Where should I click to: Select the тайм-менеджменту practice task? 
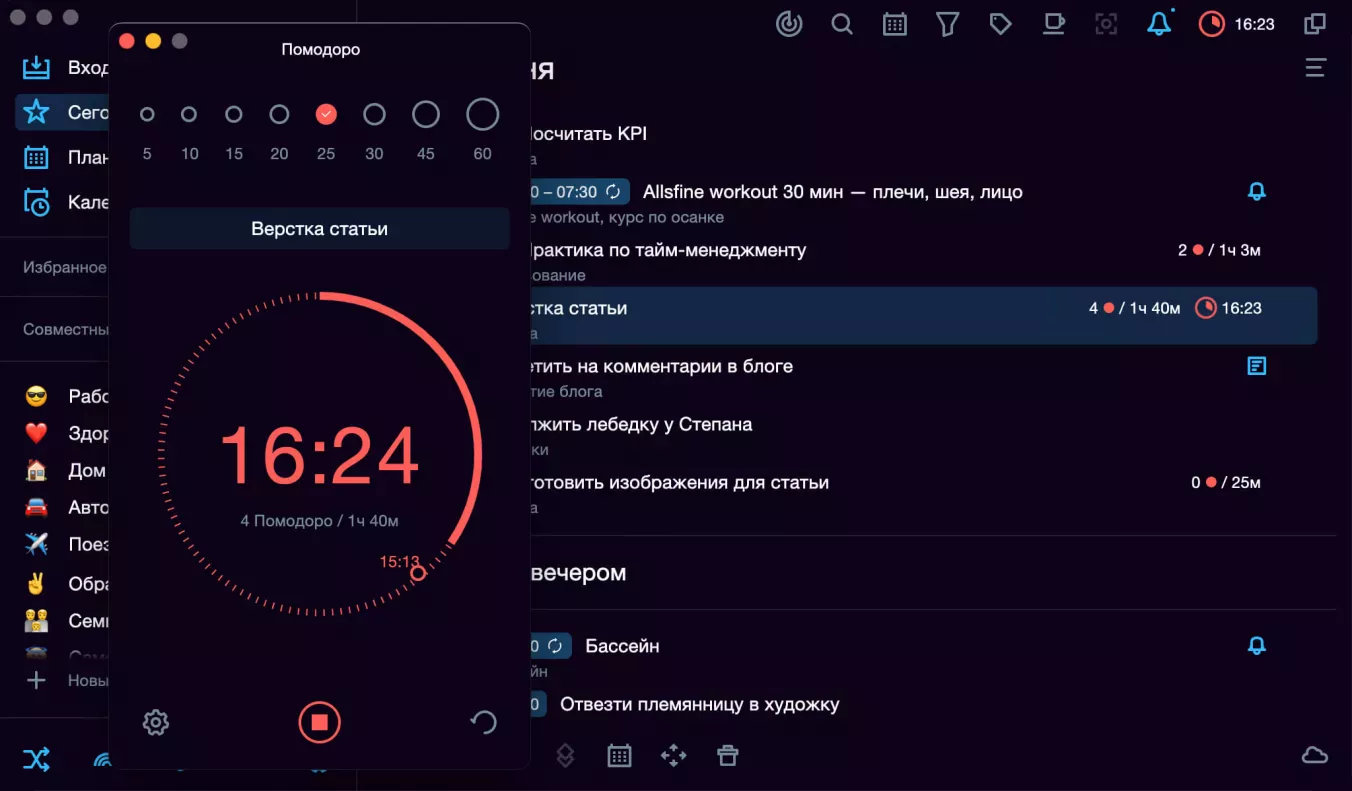click(668, 250)
